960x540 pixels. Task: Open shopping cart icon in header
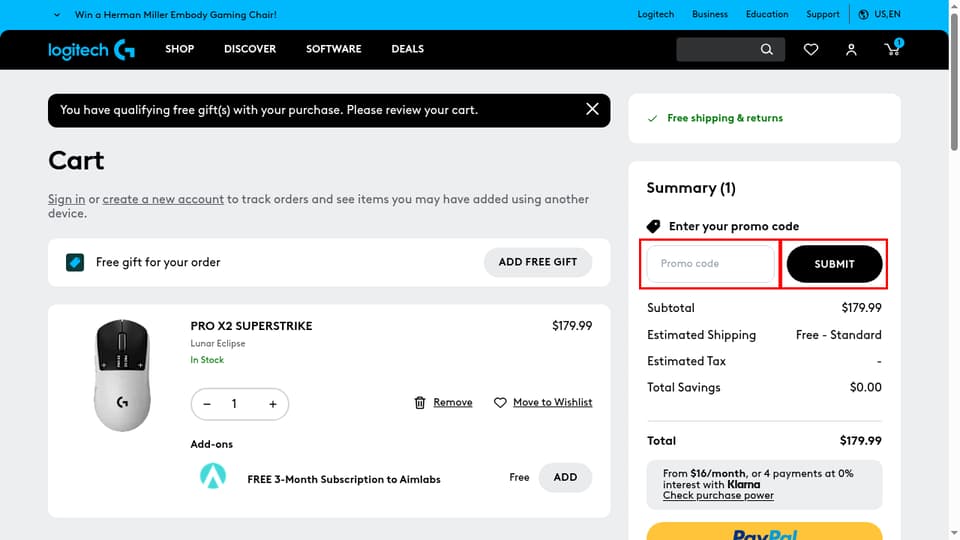pos(893,49)
